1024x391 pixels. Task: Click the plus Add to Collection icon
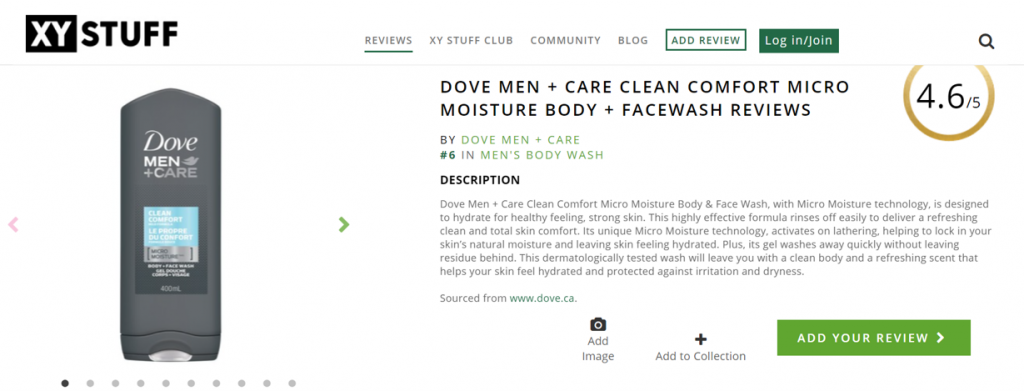tap(701, 339)
